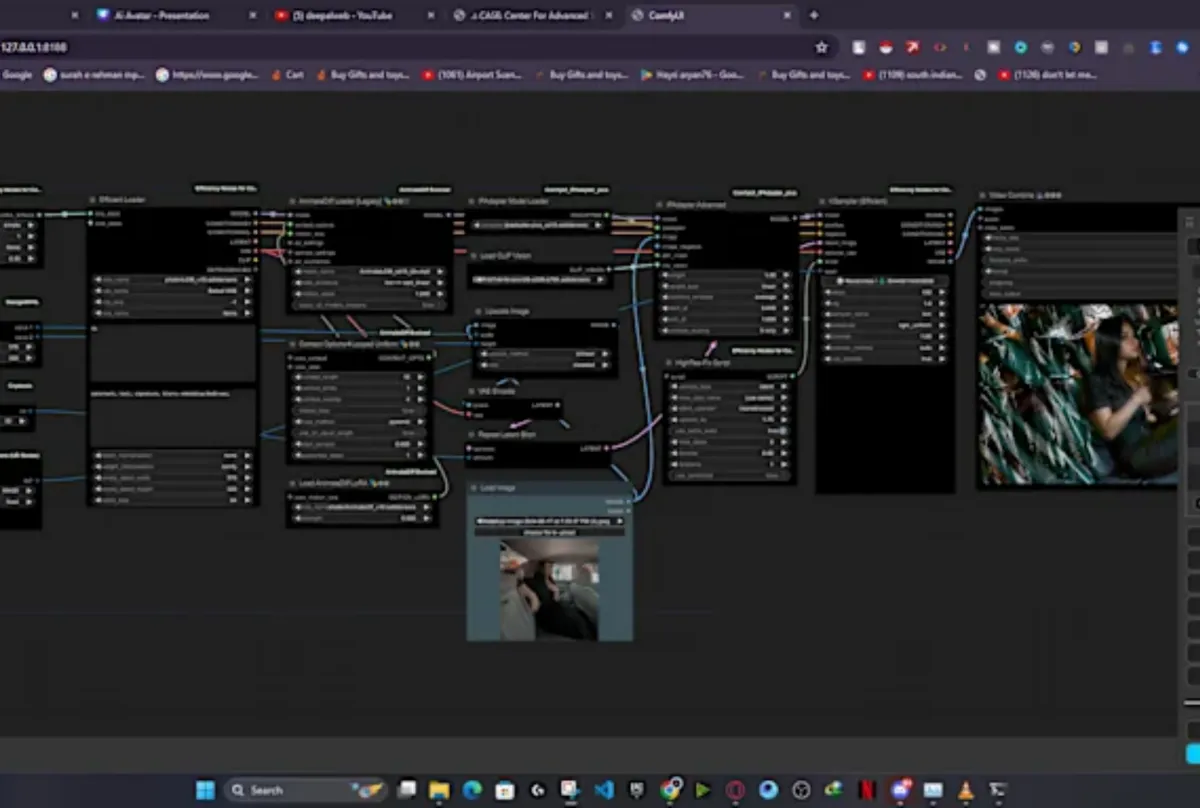Screen dimensions: 1200x808
Task: Collapse the Load AnimateDiff LoRA node
Action: tap(293, 483)
